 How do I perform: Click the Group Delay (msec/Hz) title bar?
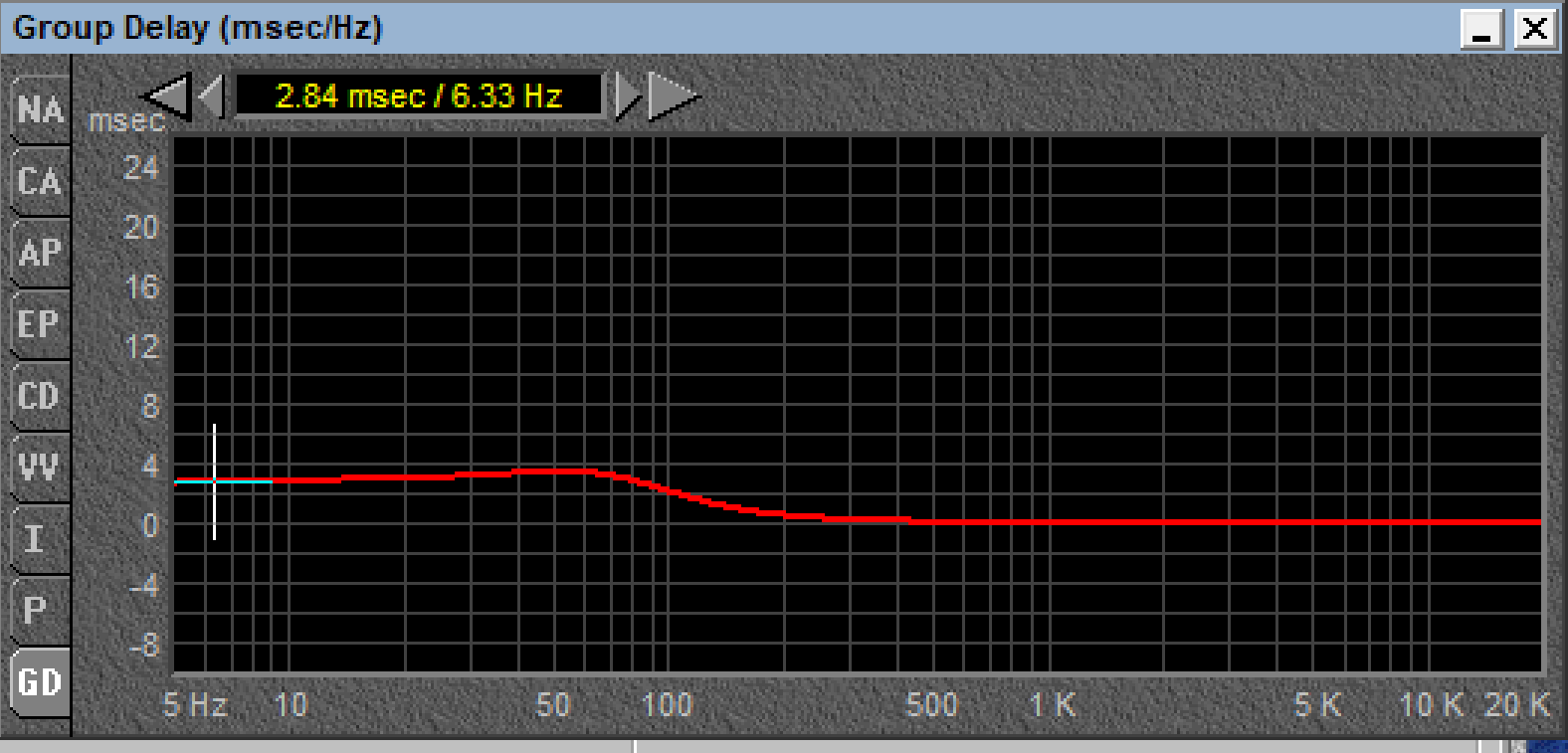(731, 28)
